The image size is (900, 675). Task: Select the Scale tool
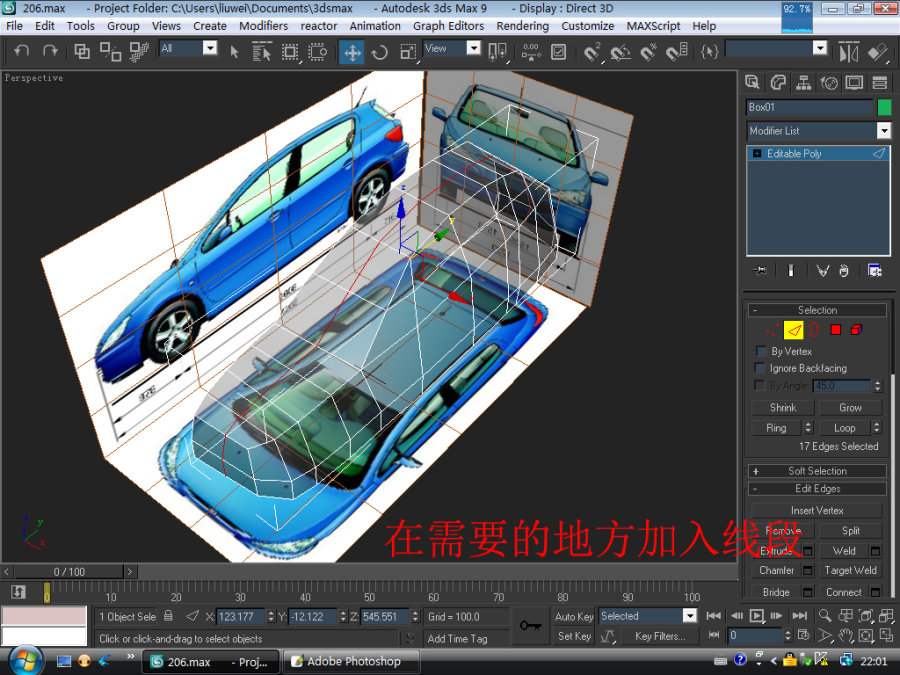(408, 52)
